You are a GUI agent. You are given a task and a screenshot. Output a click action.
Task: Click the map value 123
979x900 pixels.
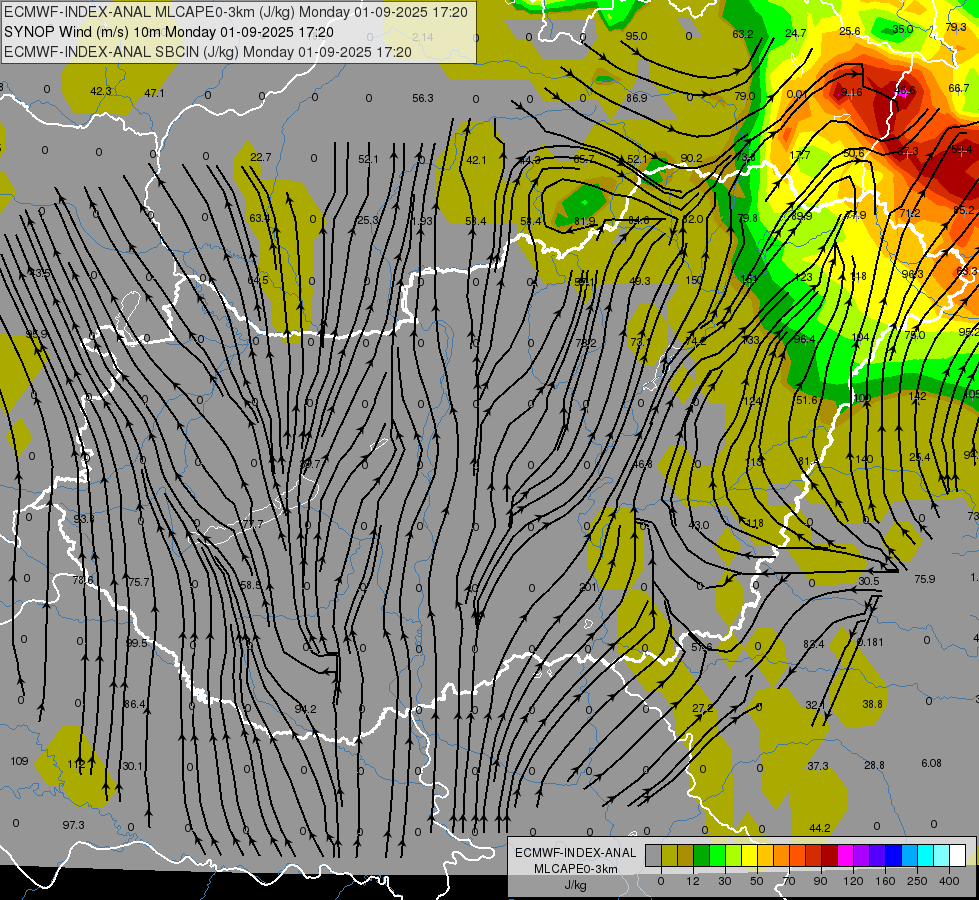click(x=804, y=277)
